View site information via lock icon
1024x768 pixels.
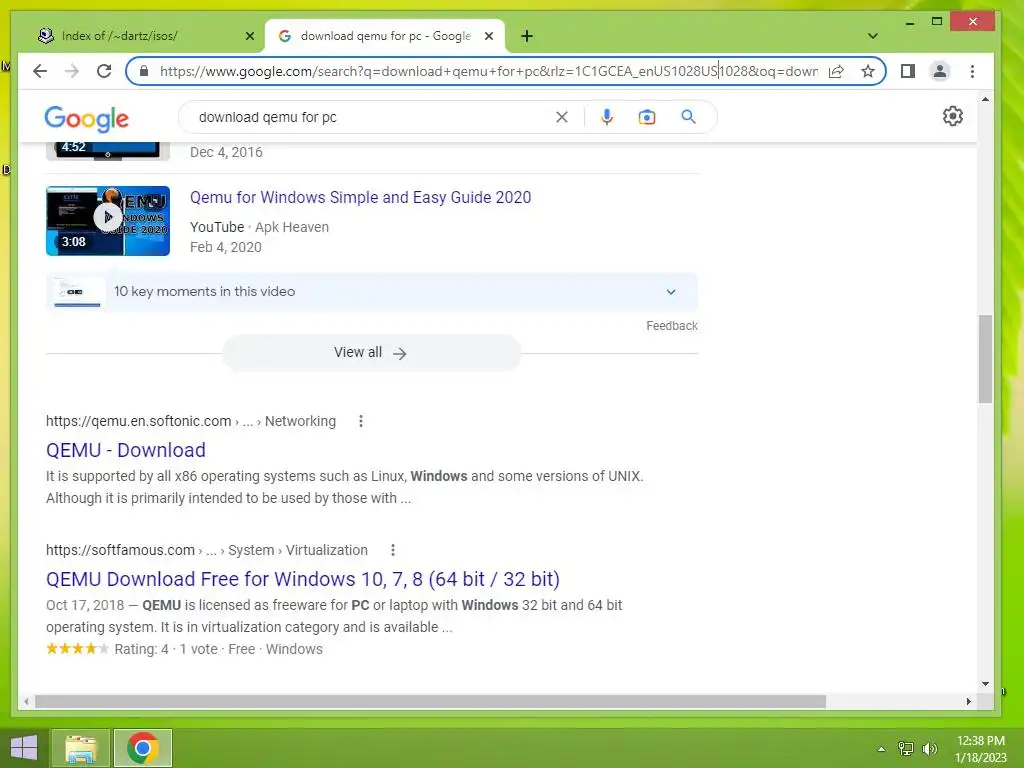click(x=144, y=71)
